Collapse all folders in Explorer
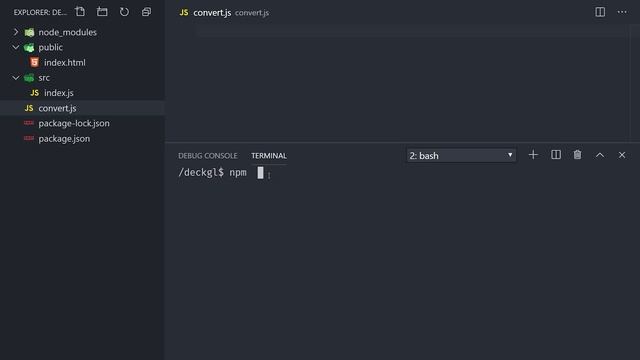640x360 pixels. click(x=146, y=12)
